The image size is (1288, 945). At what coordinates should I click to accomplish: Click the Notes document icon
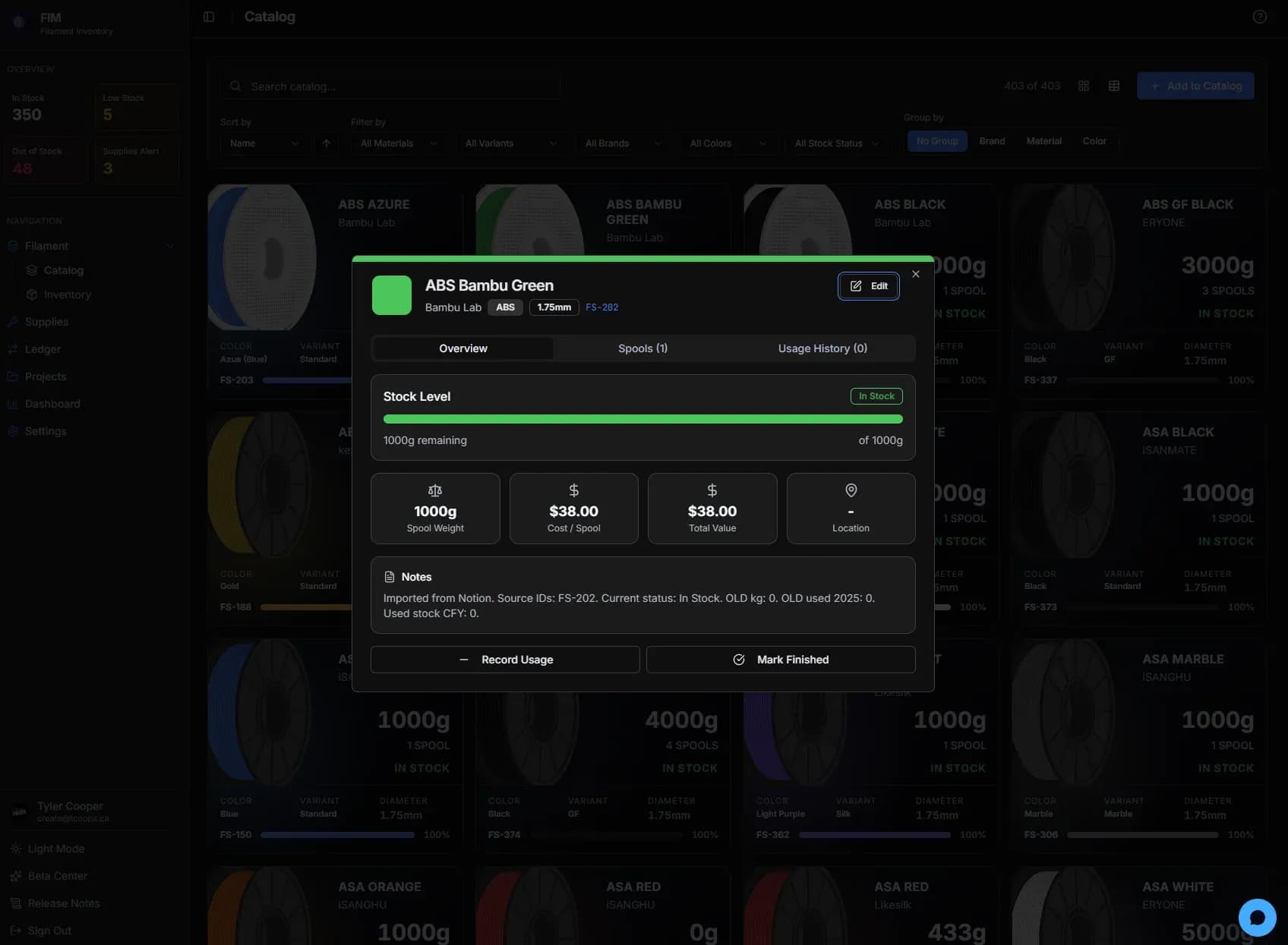pyautogui.click(x=390, y=577)
